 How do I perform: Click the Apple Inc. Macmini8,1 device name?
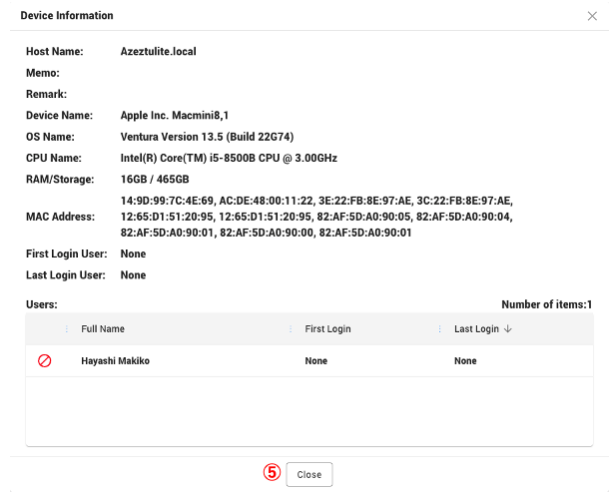coord(177,115)
